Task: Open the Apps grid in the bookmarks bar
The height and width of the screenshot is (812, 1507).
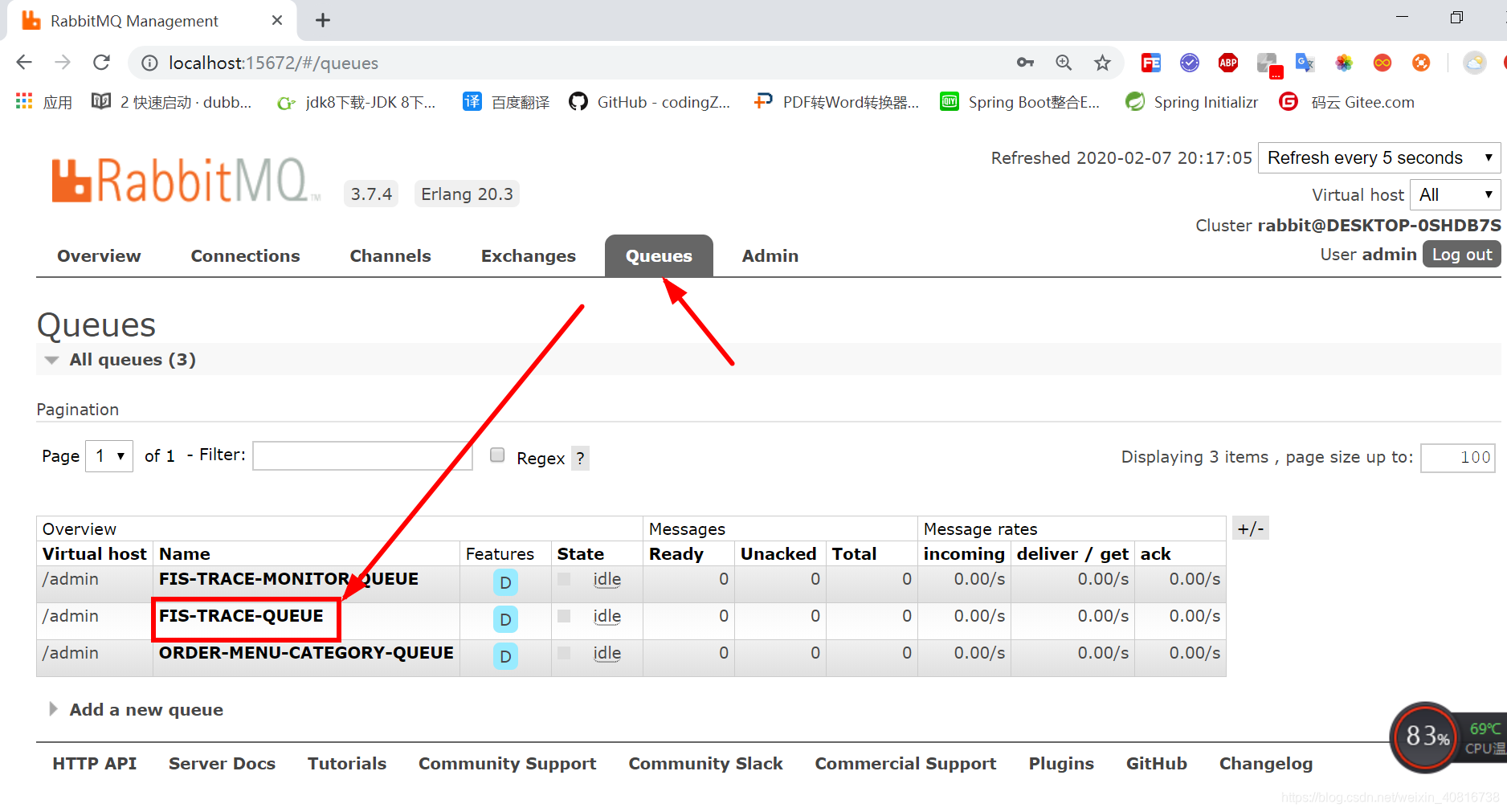Action: [43, 102]
